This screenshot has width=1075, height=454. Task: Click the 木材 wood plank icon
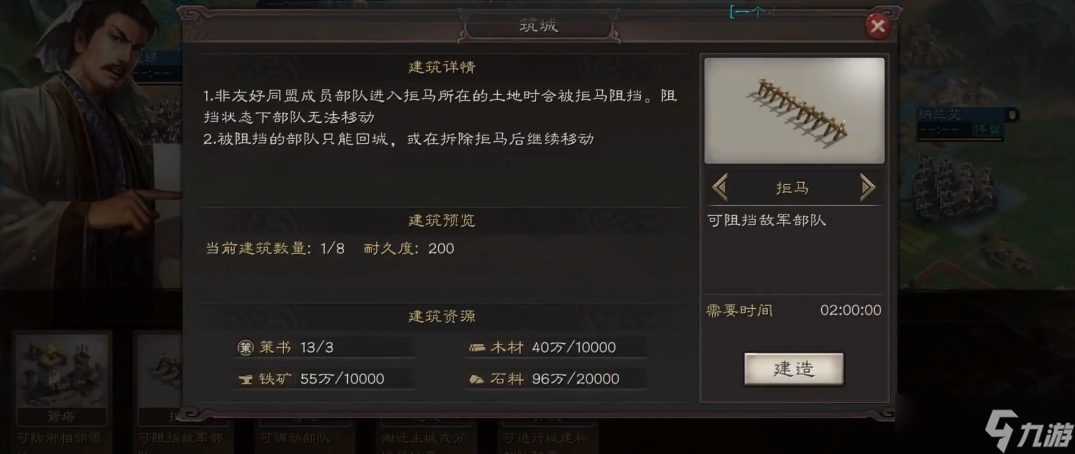click(x=477, y=348)
